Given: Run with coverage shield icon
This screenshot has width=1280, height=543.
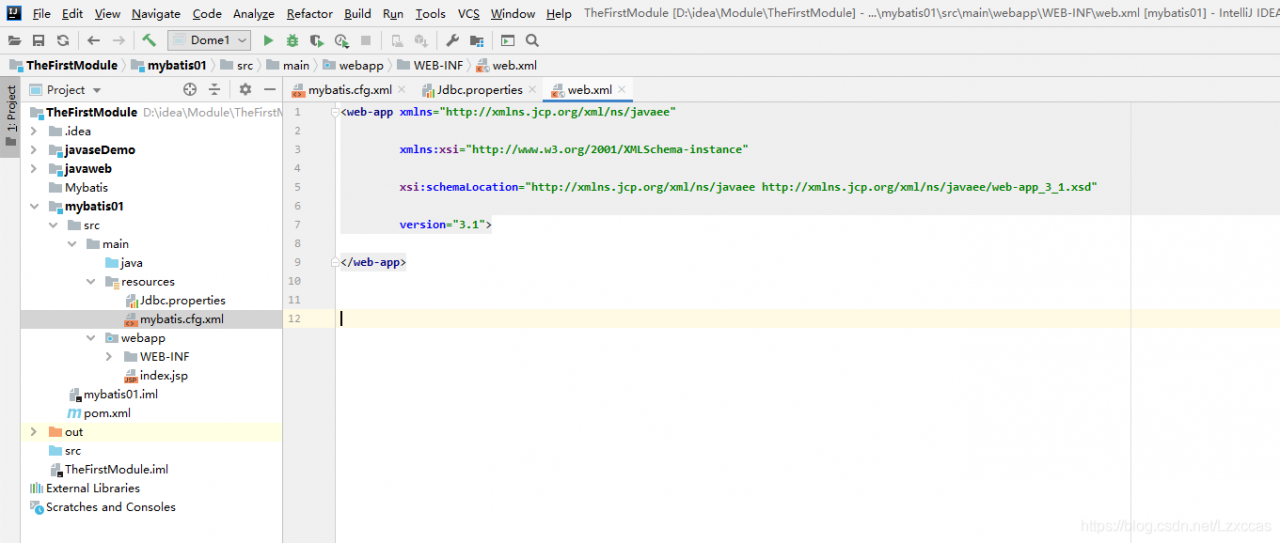Looking at the screenshot, I should [x=316, y=41].
